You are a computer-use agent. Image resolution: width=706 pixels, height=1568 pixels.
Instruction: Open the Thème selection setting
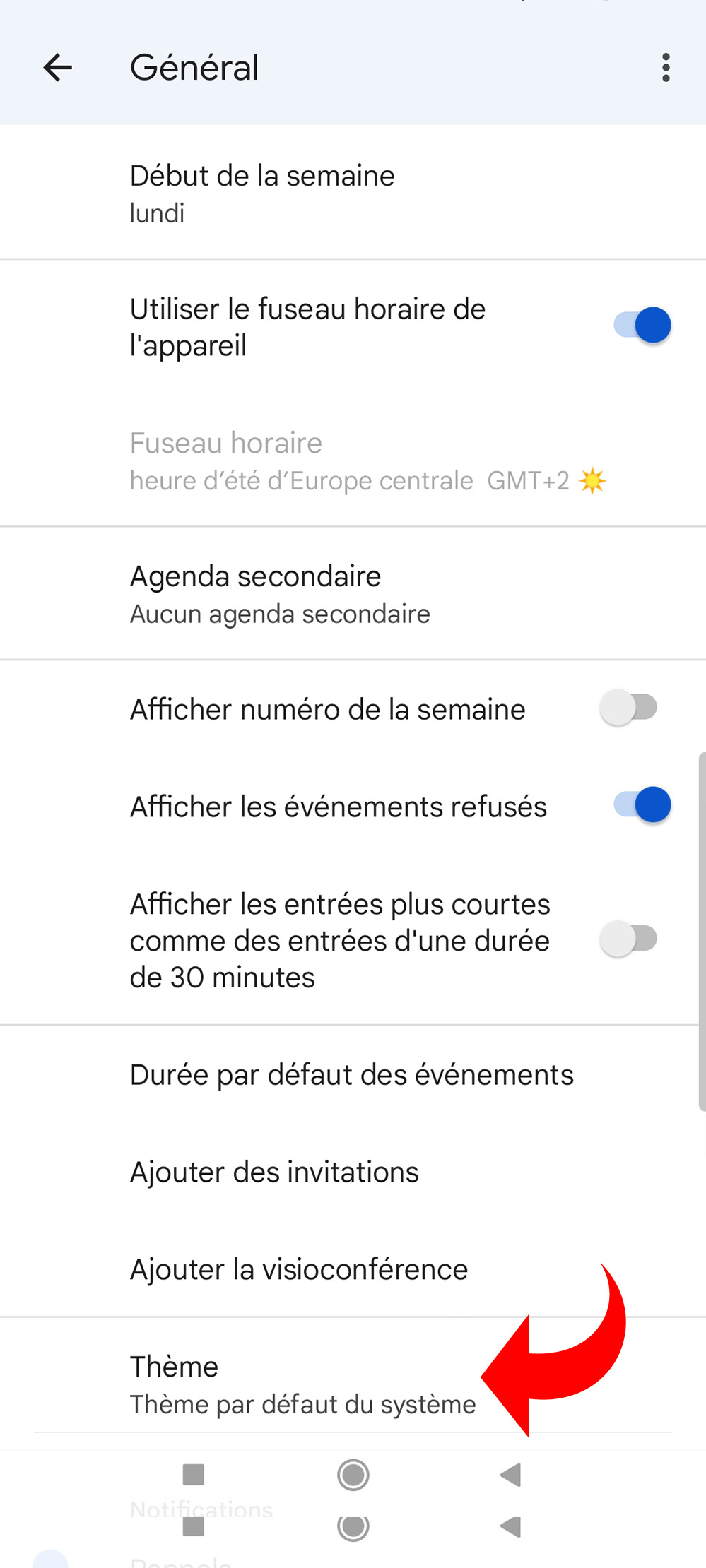click(302, 1384)
